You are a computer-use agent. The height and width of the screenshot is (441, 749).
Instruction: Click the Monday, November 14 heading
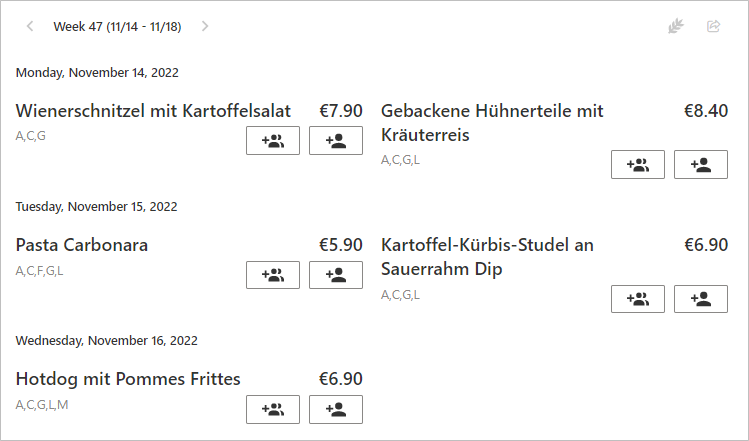(x=97, y=73)
